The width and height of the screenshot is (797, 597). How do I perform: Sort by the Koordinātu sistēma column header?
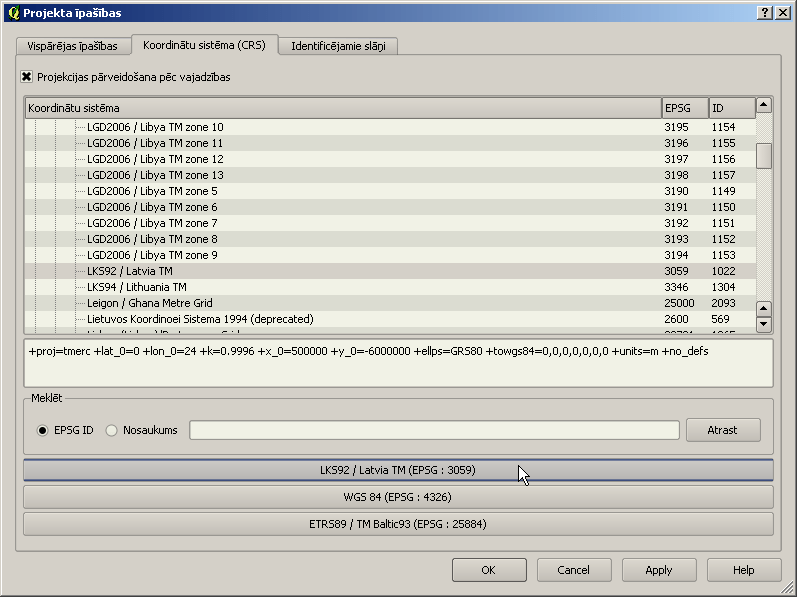point(343,108)
